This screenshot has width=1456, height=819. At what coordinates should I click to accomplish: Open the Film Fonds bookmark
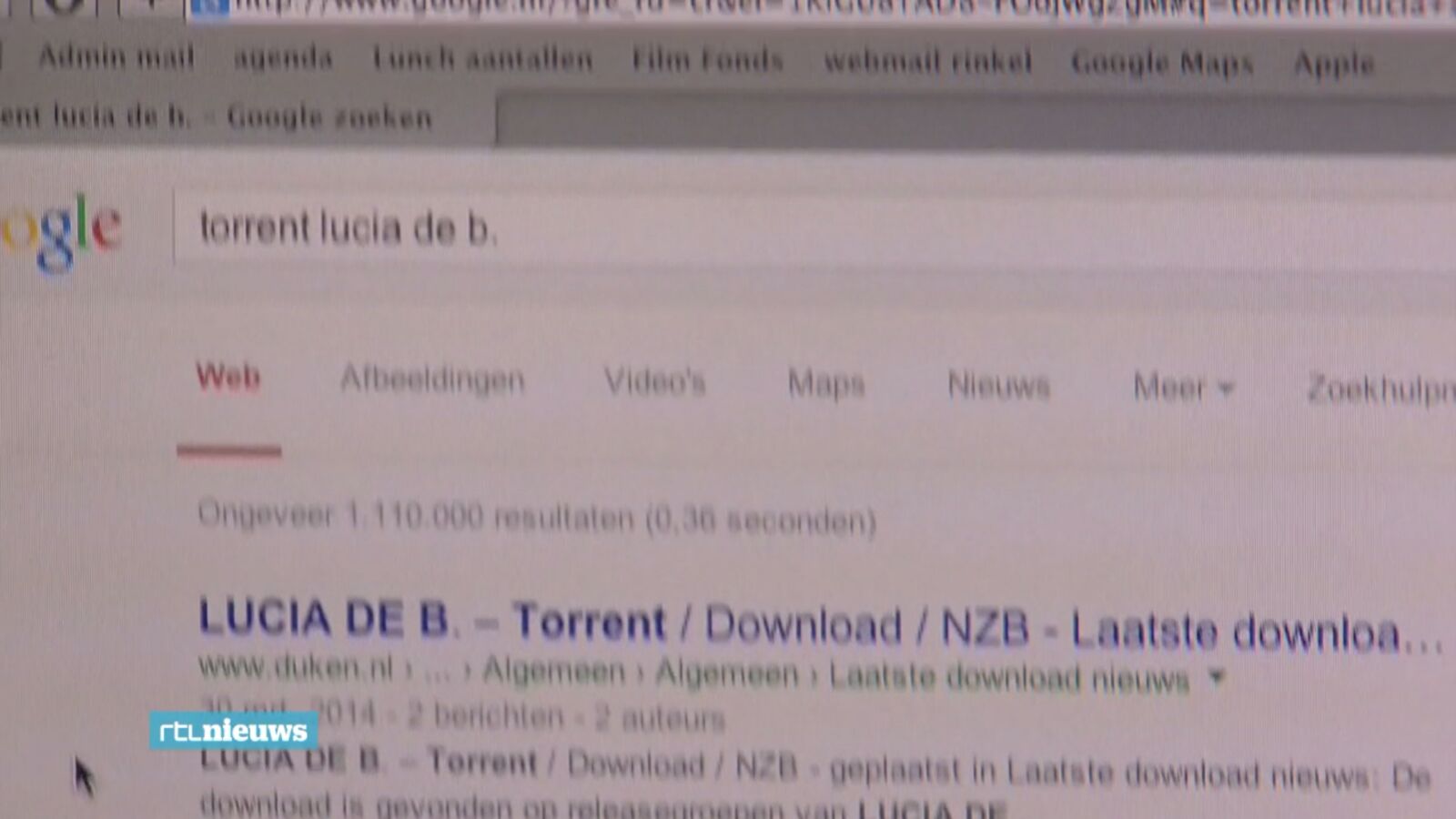707,60
